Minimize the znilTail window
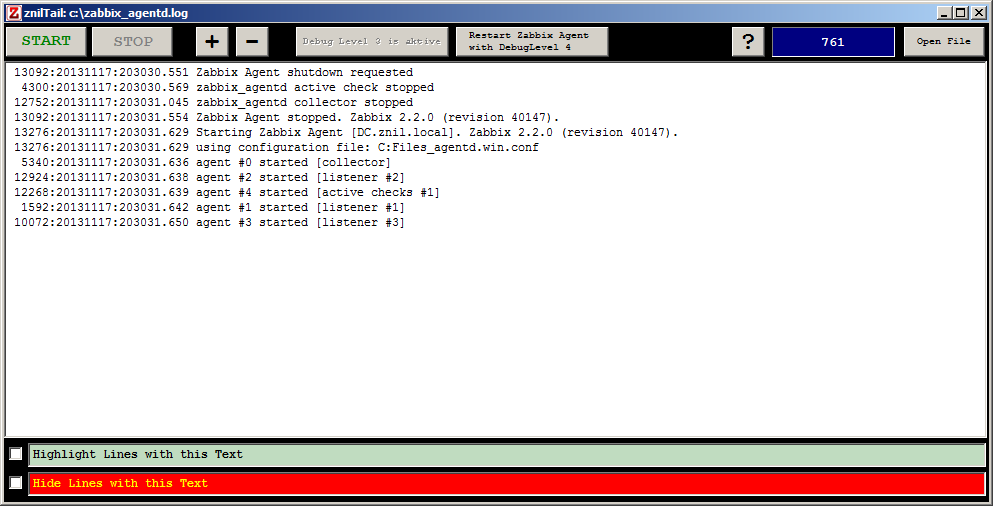 945,13
